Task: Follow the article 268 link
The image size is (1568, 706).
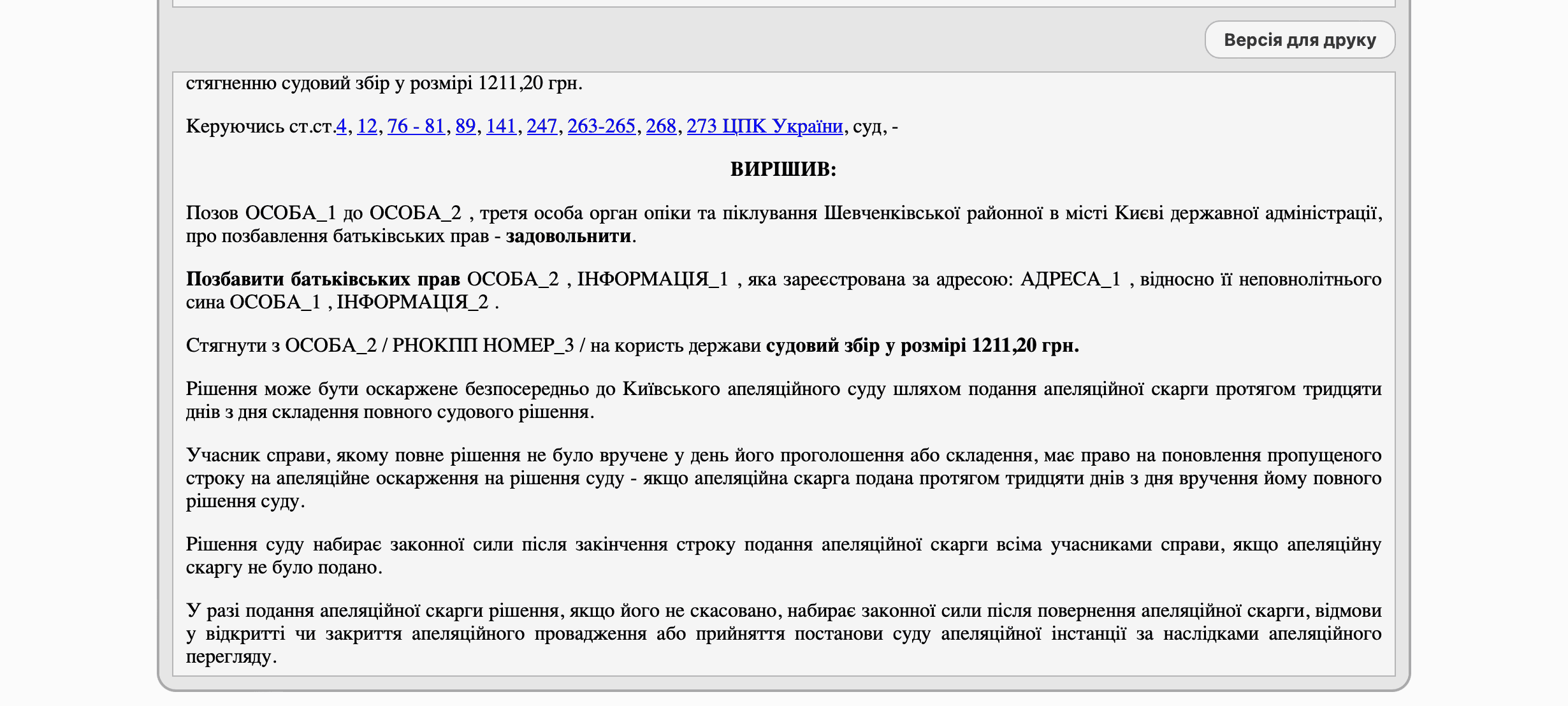Action: [661, 126]
